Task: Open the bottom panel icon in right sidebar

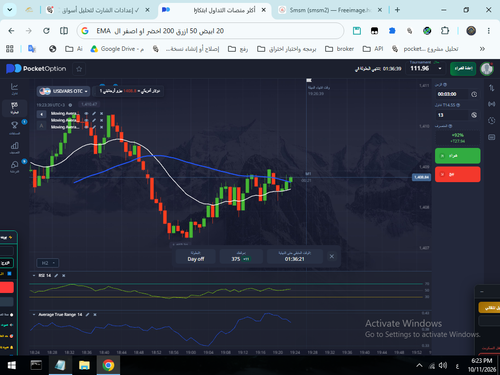Action: coord(492,137)
